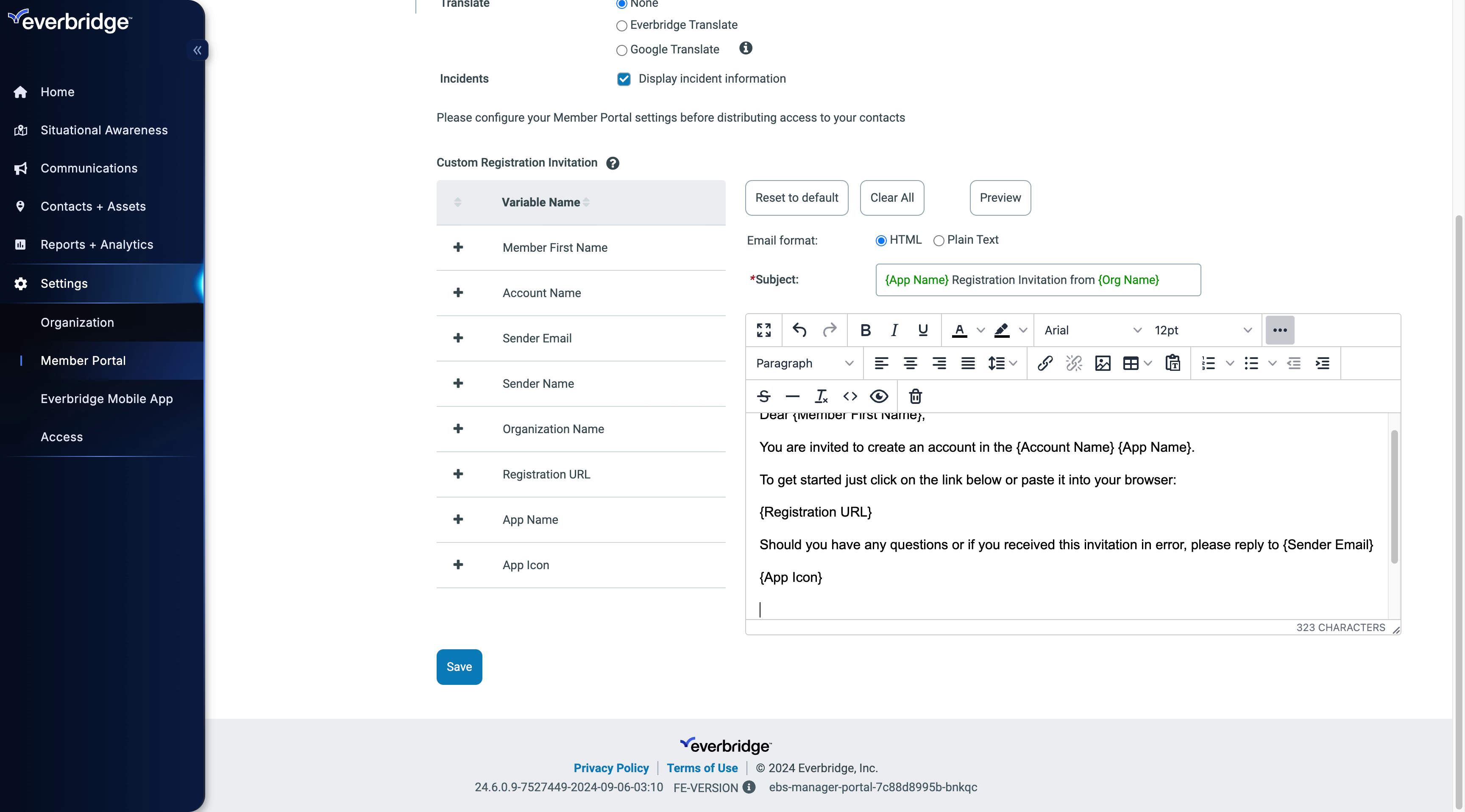Show Google Translate info tooltip
Image resolution: width=1465 pixels, height=812 pixels.
[746, 48]
